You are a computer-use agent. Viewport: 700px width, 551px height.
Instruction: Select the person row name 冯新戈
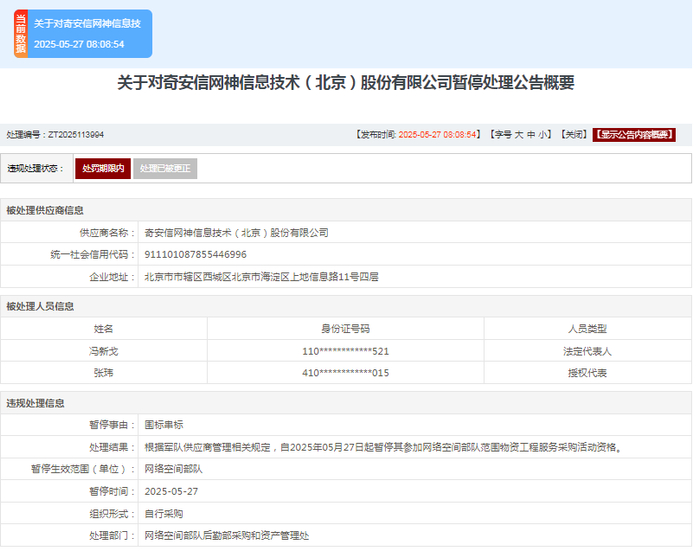104,351
